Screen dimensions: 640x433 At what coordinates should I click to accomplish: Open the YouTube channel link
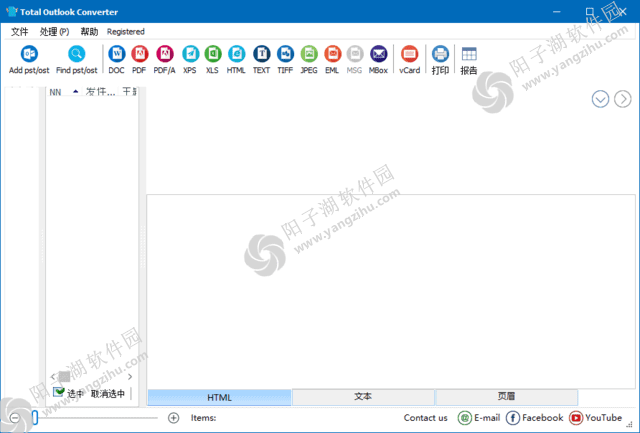pos(596,417)
